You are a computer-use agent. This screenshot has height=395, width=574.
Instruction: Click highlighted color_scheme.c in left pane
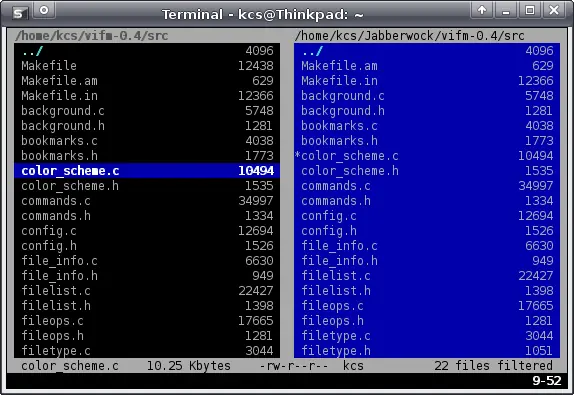tap(147, 171)
